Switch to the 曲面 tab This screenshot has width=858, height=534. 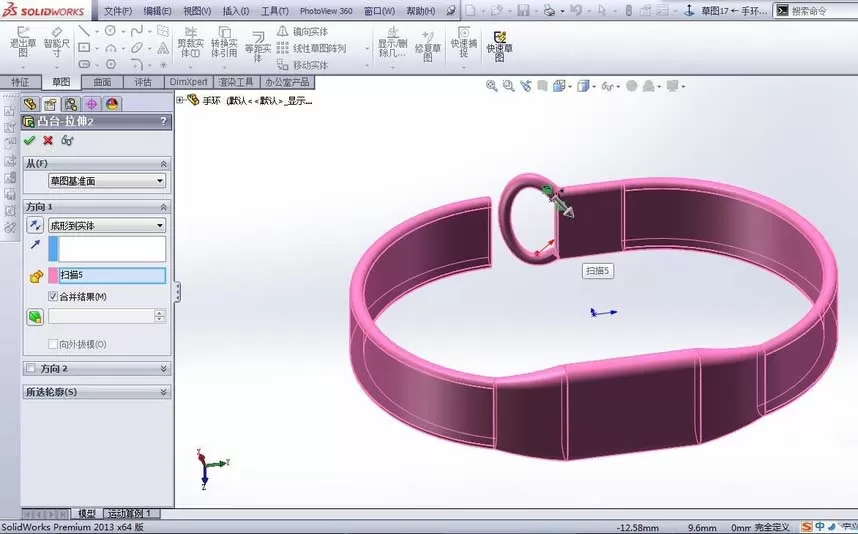(102, 82)
